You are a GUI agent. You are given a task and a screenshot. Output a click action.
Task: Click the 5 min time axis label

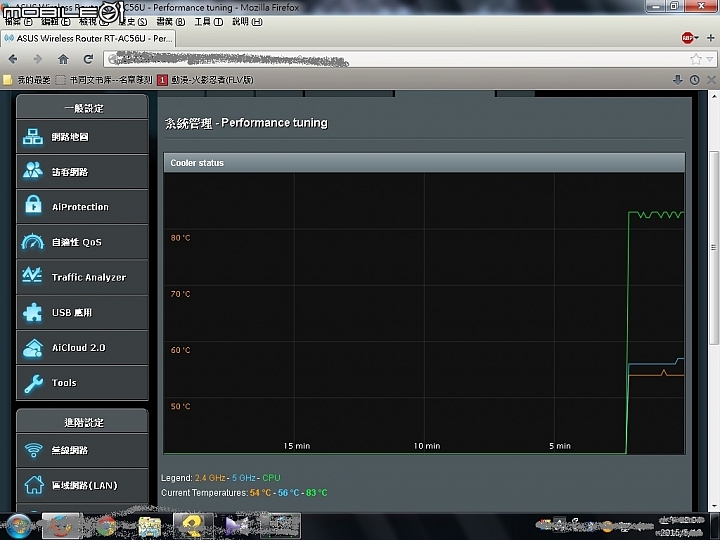pos(560,446)
